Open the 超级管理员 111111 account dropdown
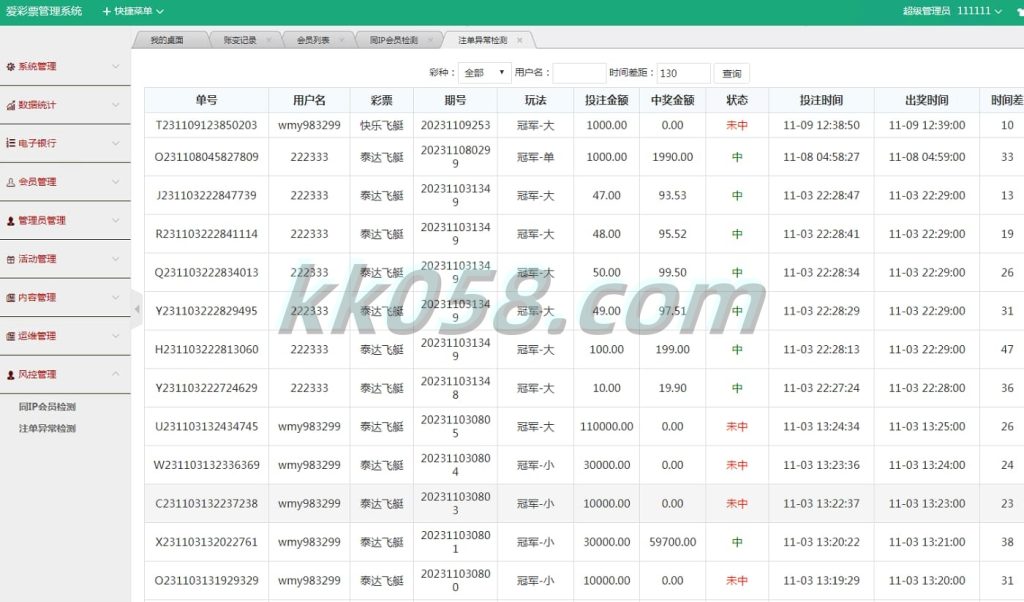The image size is (1024, 602). [x=952, y=11]
